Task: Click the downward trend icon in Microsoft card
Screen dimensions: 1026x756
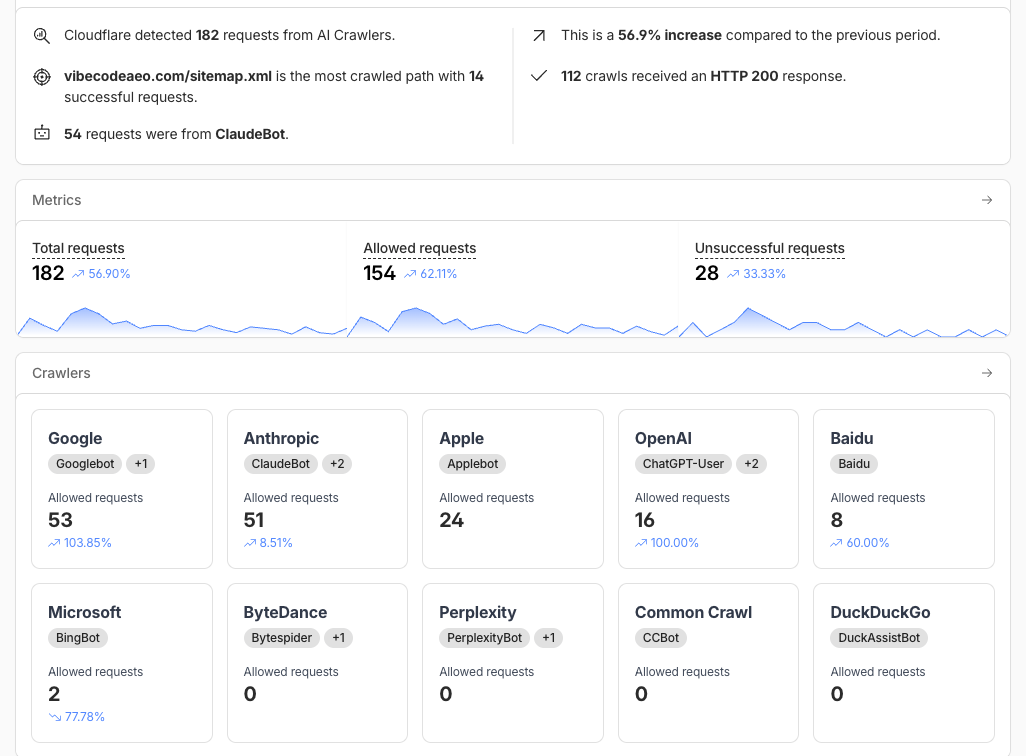Action: coord(55,717)
